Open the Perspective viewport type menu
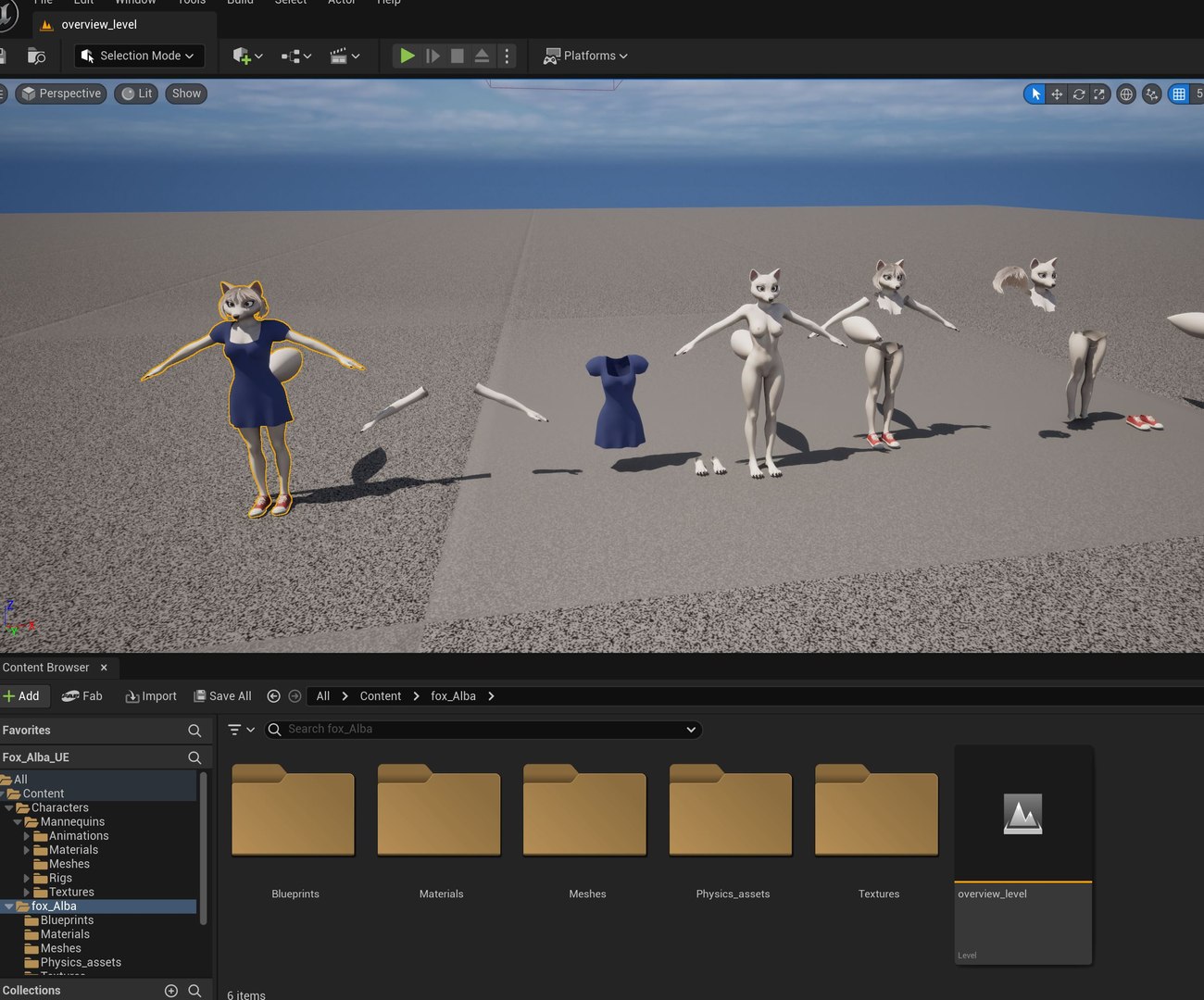 pyautogui.click(x=61, y=94)
